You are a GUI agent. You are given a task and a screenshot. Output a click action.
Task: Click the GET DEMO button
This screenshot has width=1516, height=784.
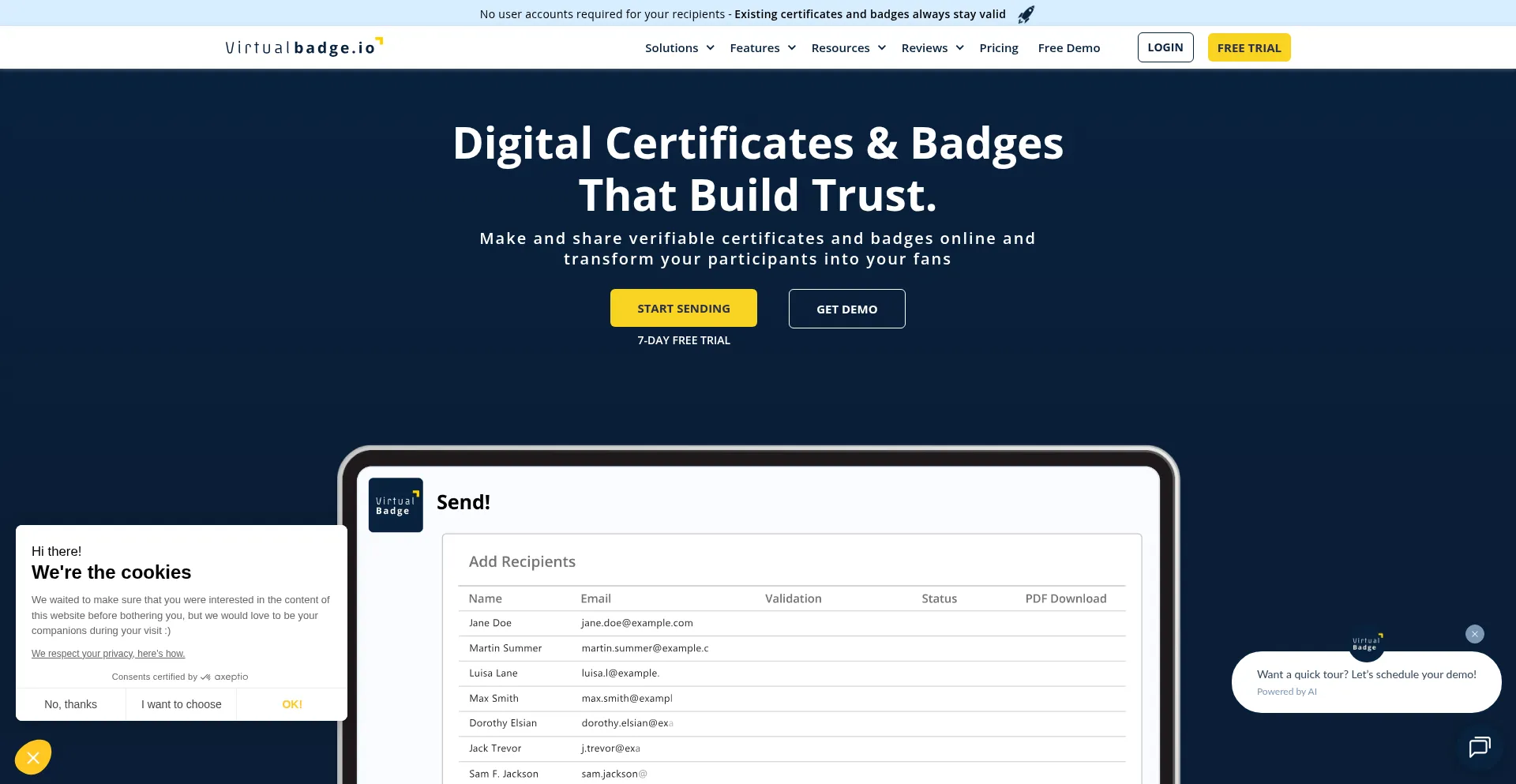846,309
